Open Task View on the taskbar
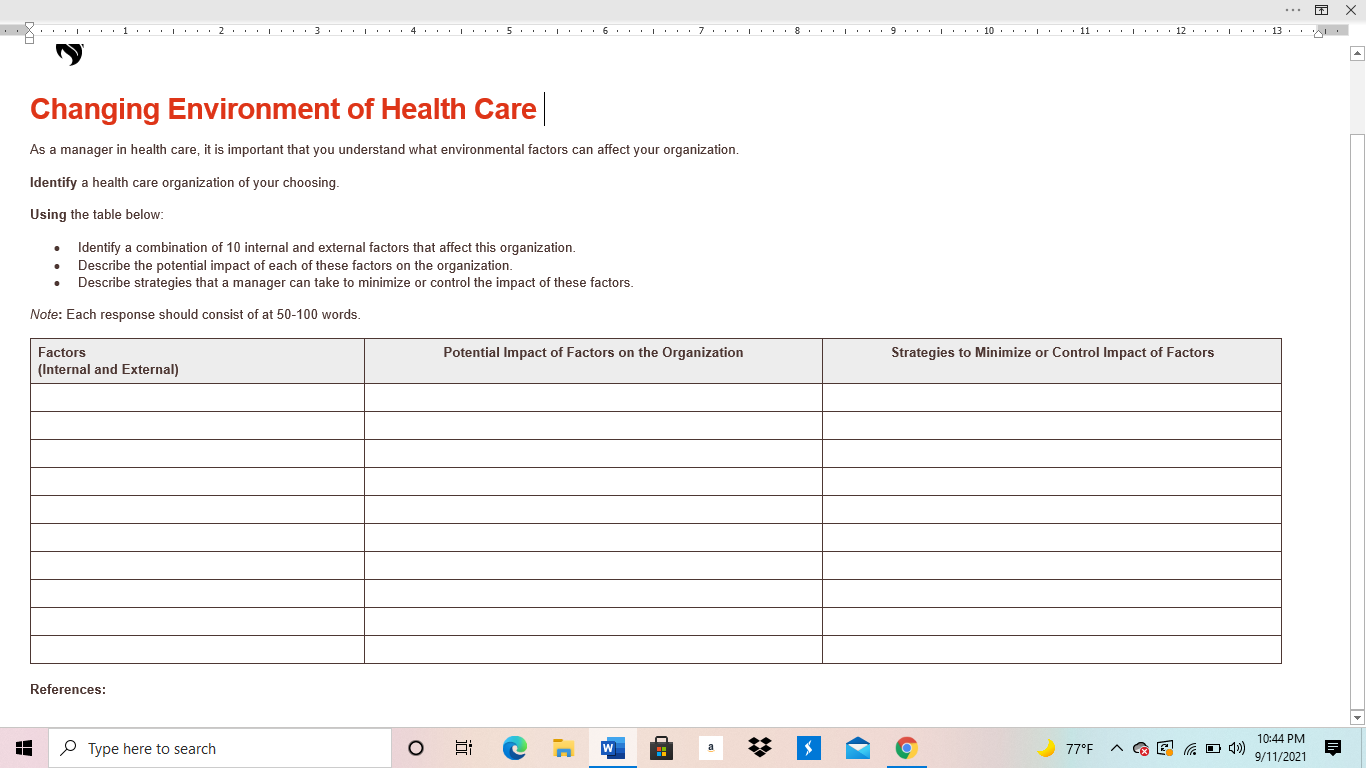The width and height of the screenshot is (1366, 768). point(464,748)
